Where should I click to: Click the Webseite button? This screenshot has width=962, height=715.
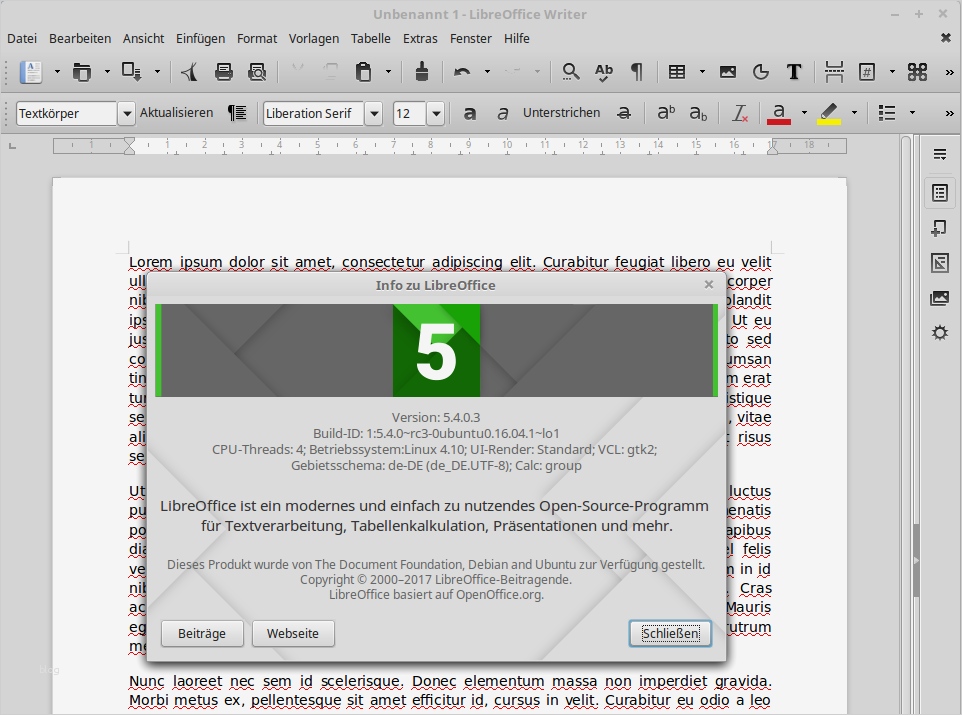pos(293,633)
